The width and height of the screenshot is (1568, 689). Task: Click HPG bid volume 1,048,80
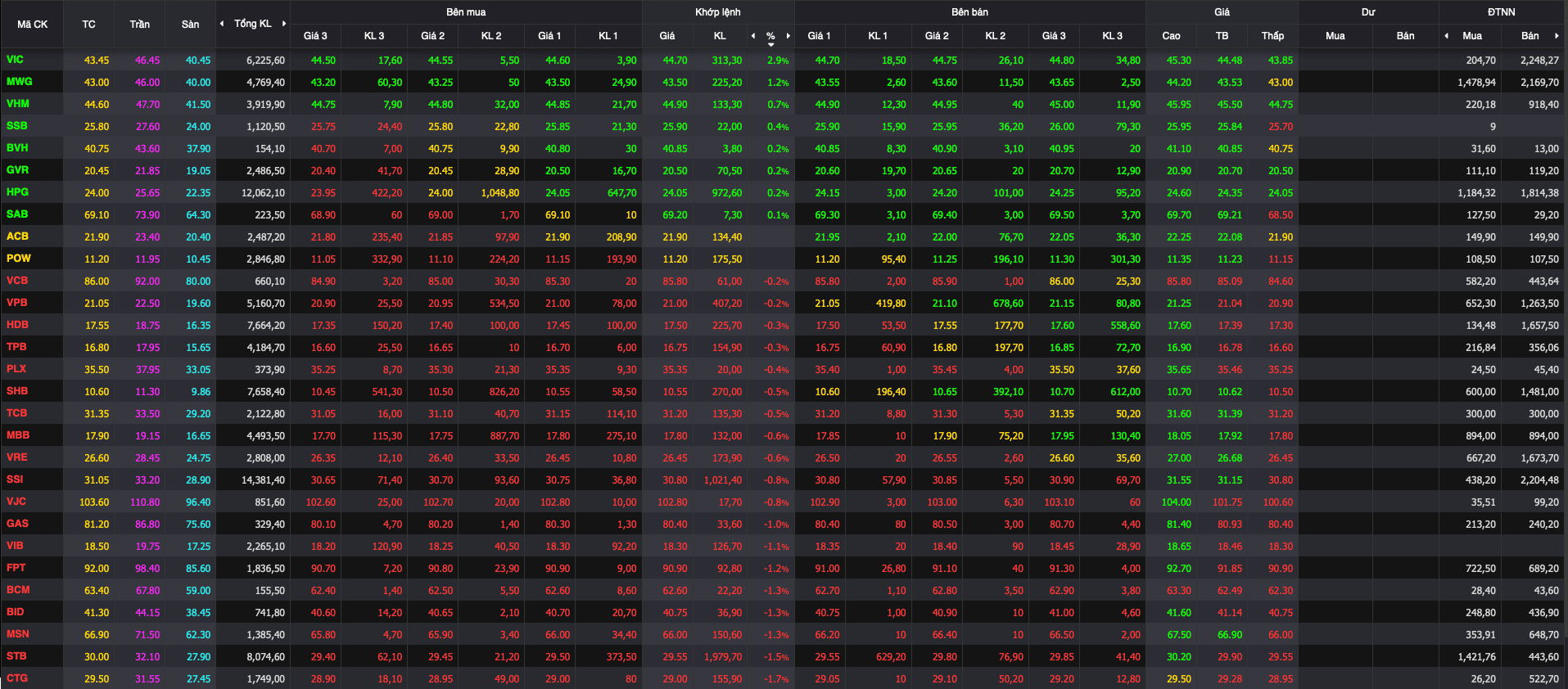pyautogui.click(x=499, y=193)
